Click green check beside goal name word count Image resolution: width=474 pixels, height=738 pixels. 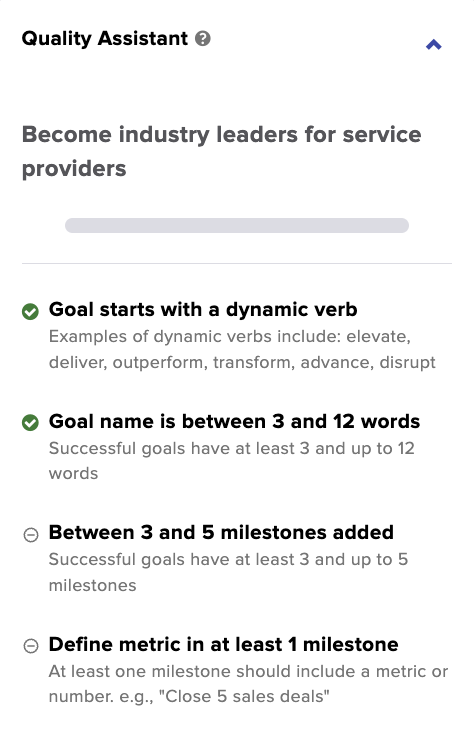click(30, 422)
